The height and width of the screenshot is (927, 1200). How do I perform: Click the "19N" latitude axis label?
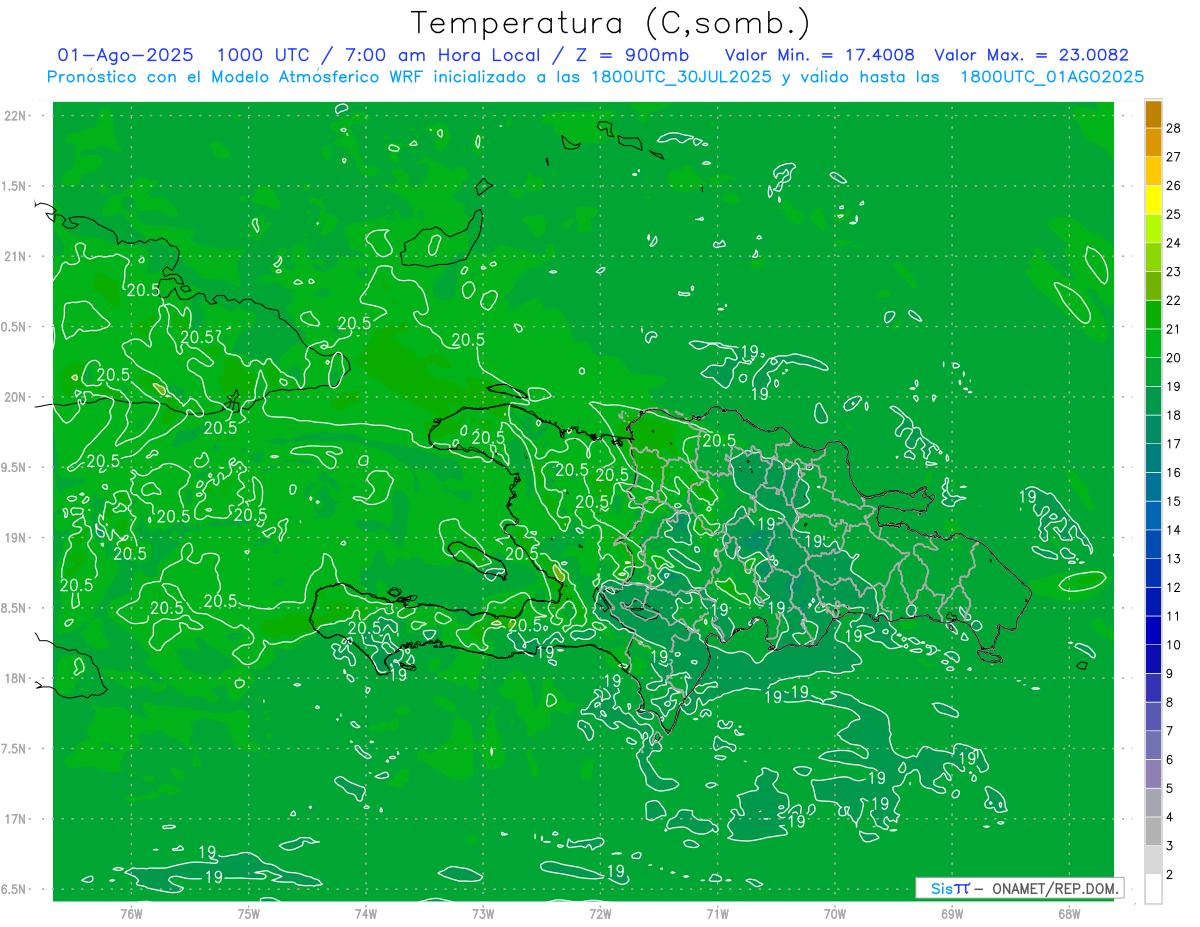click(14, 538)
